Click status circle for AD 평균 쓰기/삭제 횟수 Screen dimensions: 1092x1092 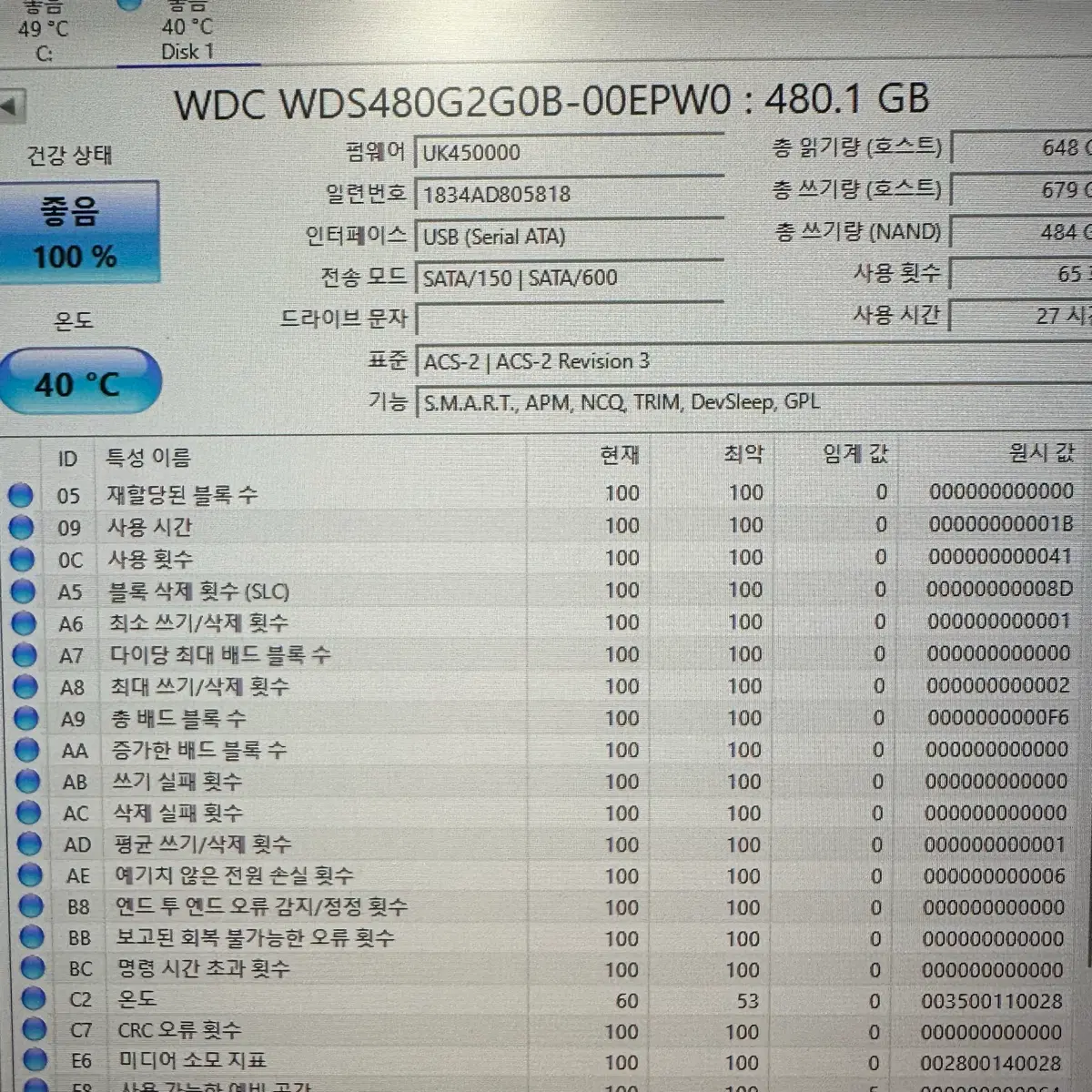[30, 844]
